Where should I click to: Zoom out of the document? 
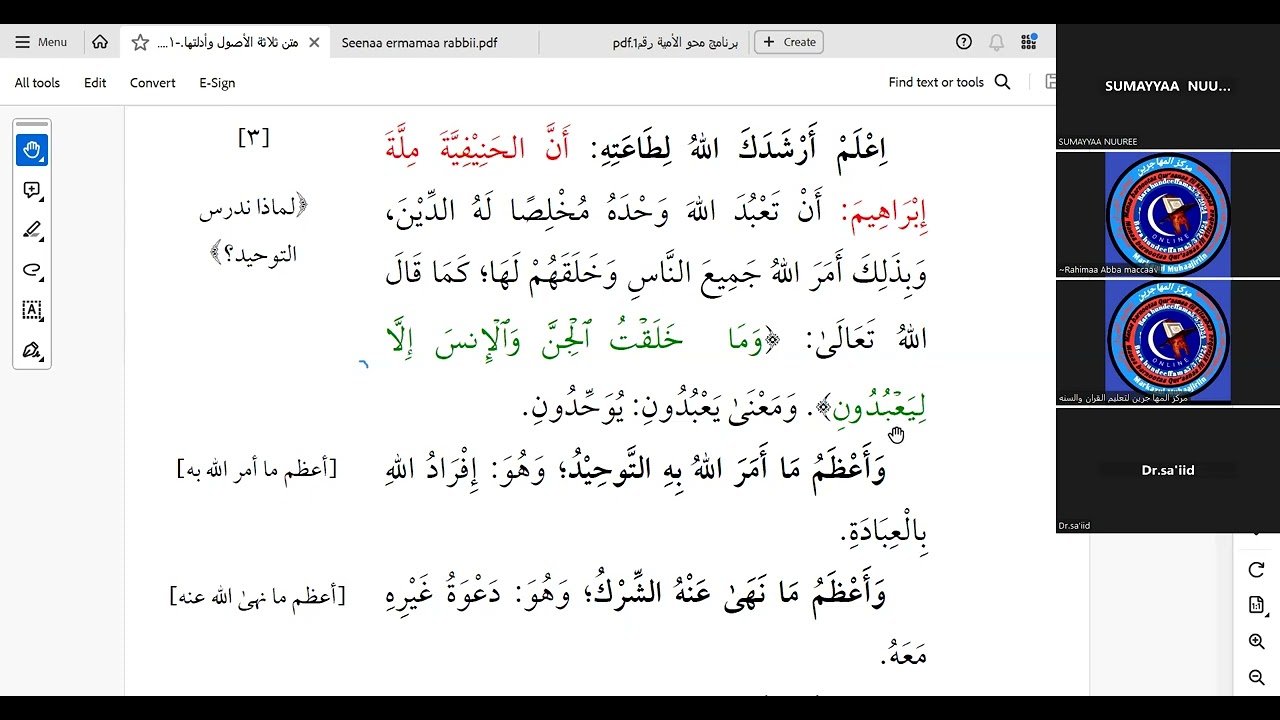1257,678
